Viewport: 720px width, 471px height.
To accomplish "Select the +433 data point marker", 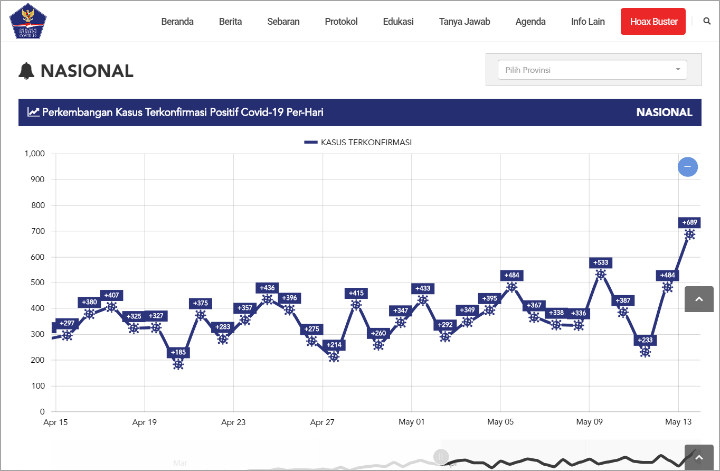I will coord(422,300).
